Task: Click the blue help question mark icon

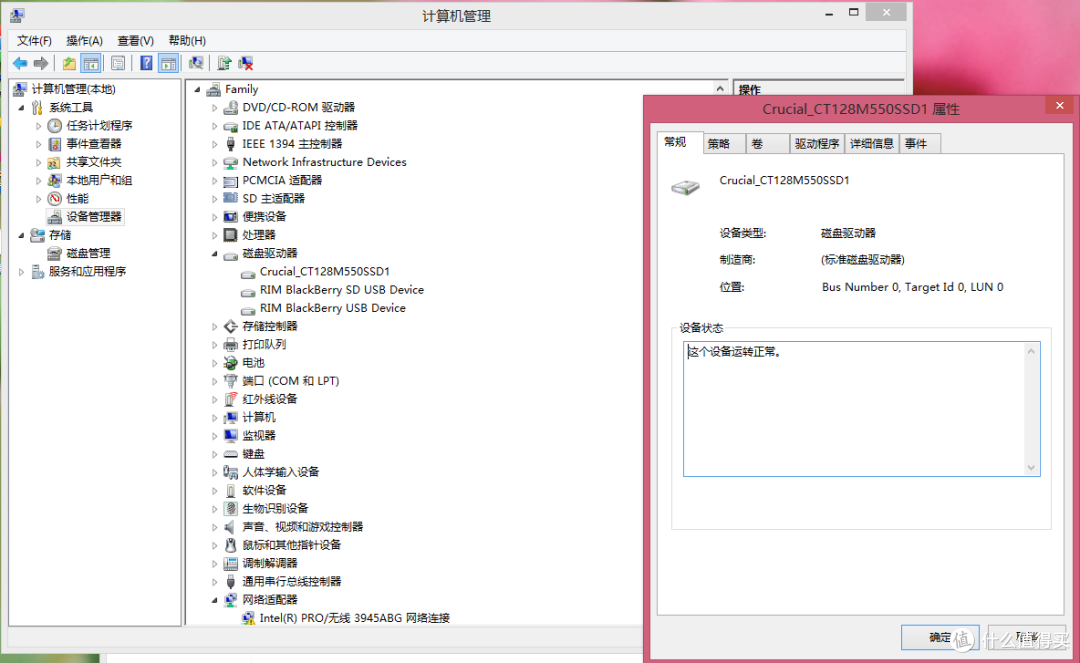Action: [146, 63]
